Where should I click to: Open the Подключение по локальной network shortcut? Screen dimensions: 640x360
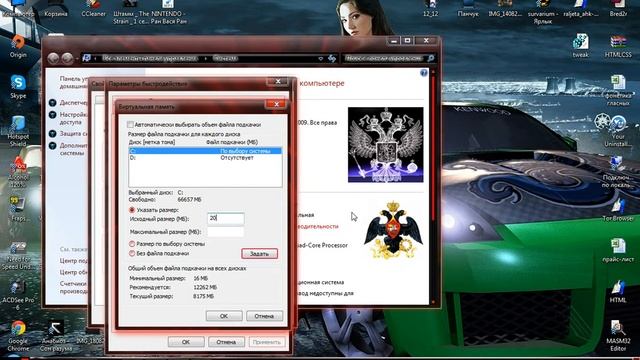pyautogui.click(x=618, y=171)
